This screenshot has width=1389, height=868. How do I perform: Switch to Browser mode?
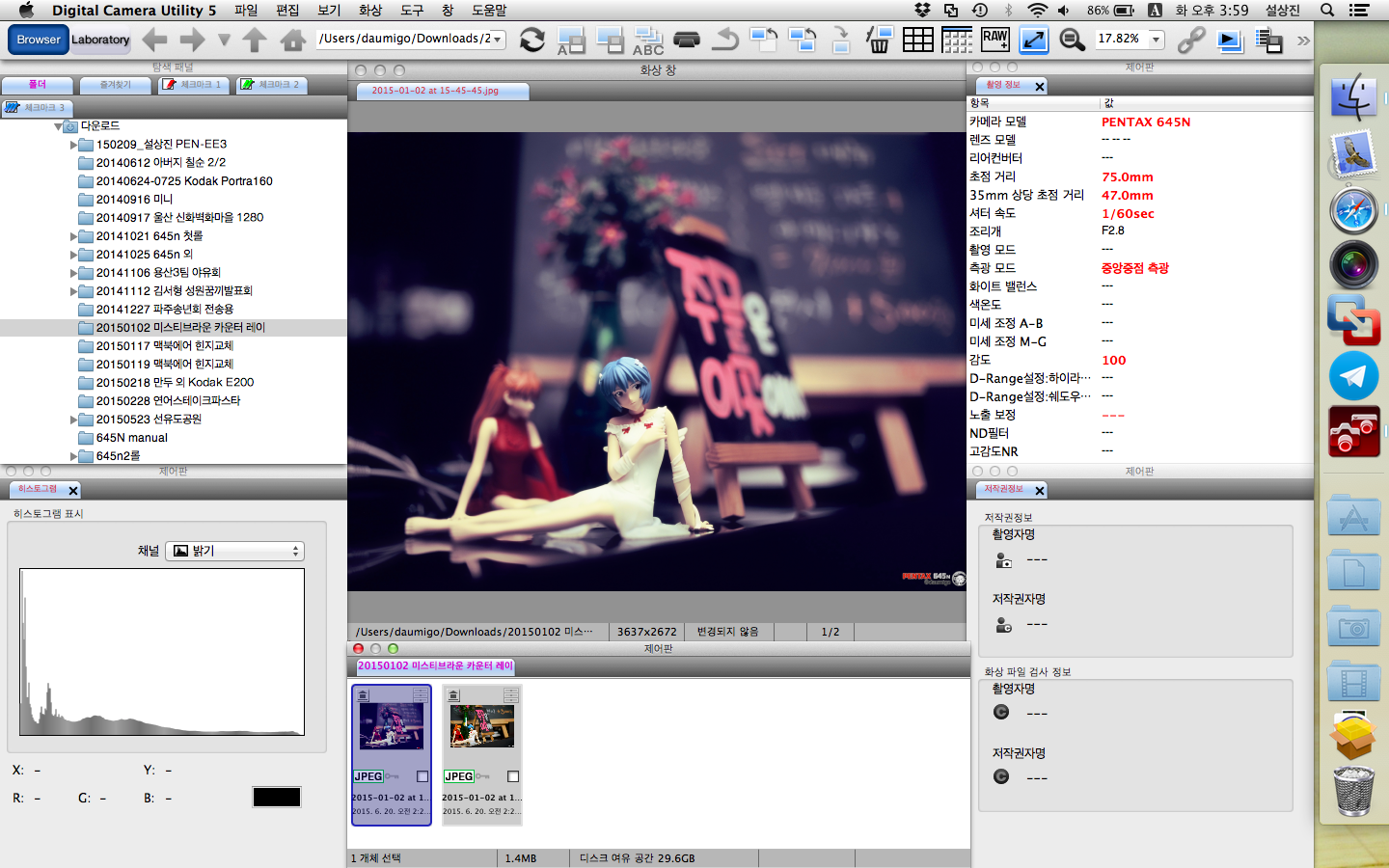pyautogui.click(x=39, y=40)
